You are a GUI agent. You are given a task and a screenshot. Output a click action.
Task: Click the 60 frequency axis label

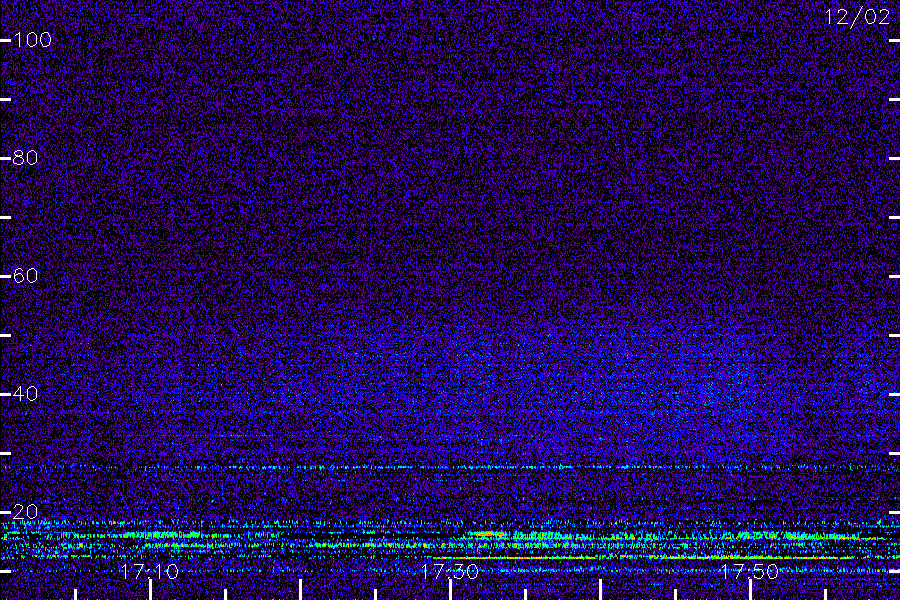(x=25, y=276)
